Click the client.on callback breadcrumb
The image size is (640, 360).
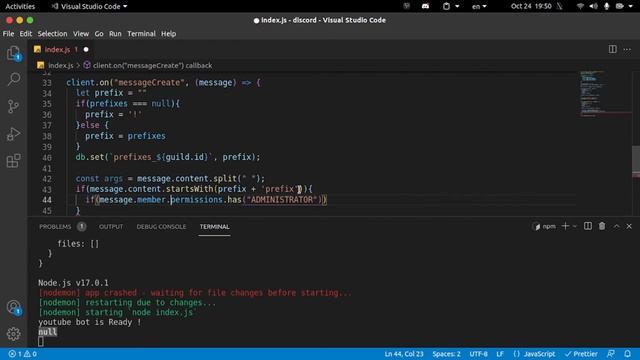click(152, 65)
